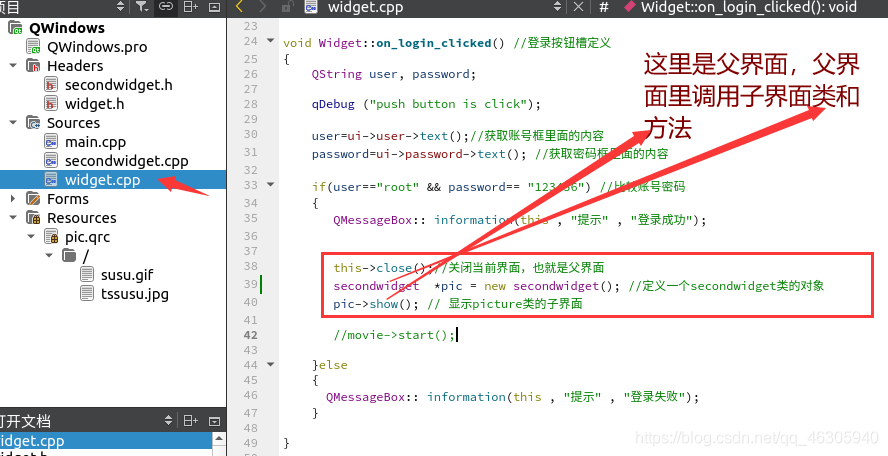Open main.cpp from Sources
The image size is (888, 456).
(95, 142)
